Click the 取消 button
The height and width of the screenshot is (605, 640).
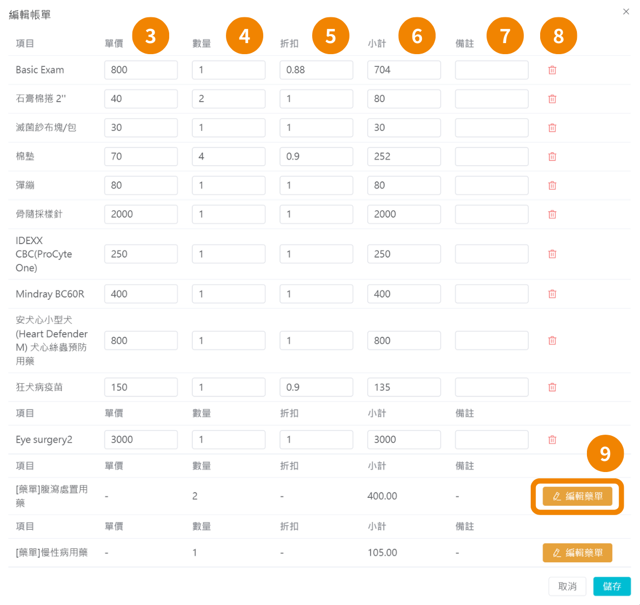click(567, 586)
